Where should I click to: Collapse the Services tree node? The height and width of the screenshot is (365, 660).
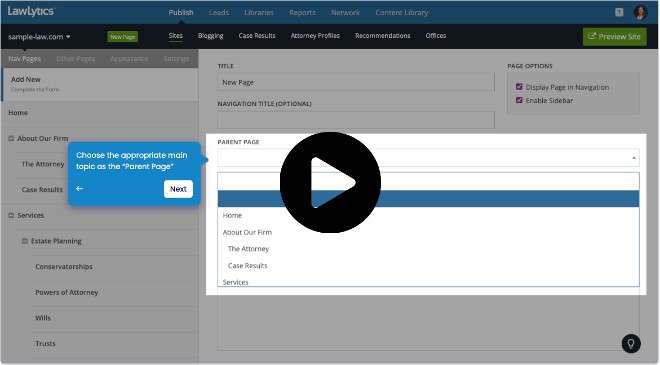11,215
